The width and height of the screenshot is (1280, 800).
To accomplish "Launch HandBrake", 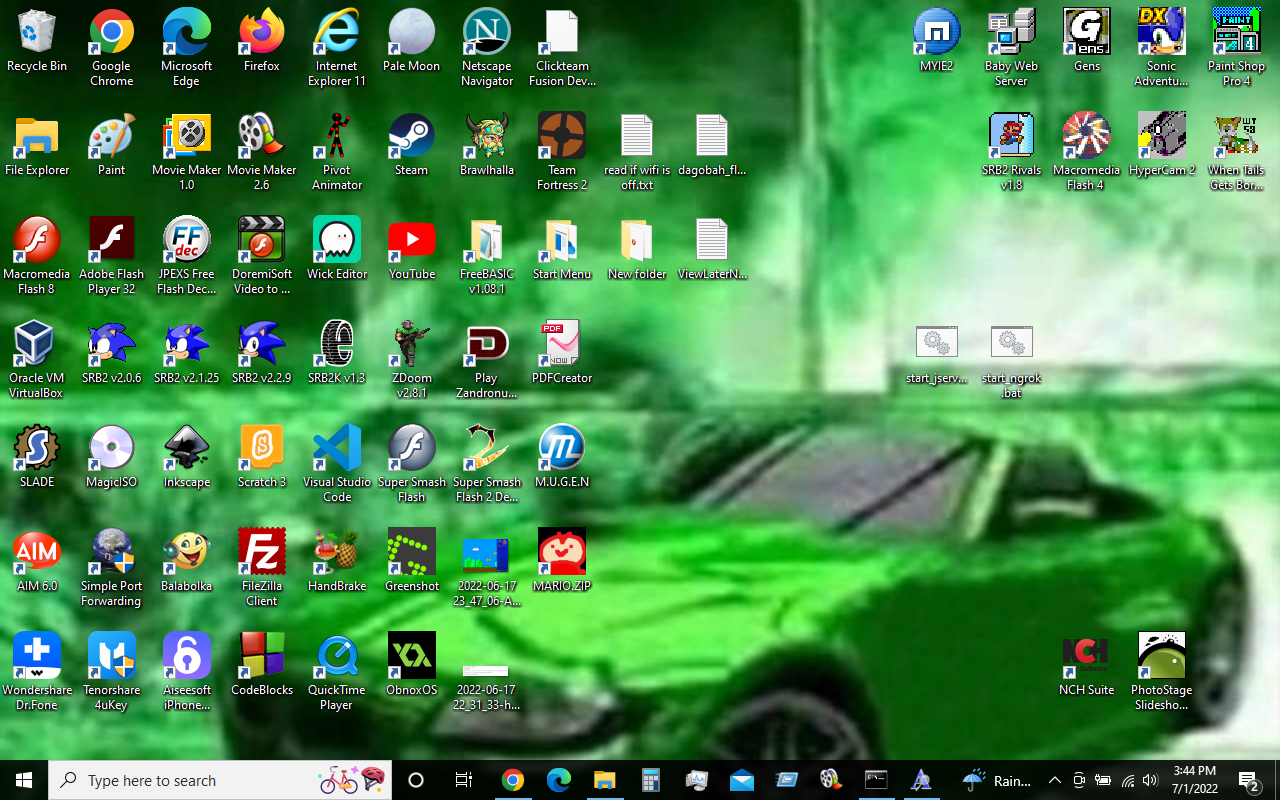I will coord(337,560).
